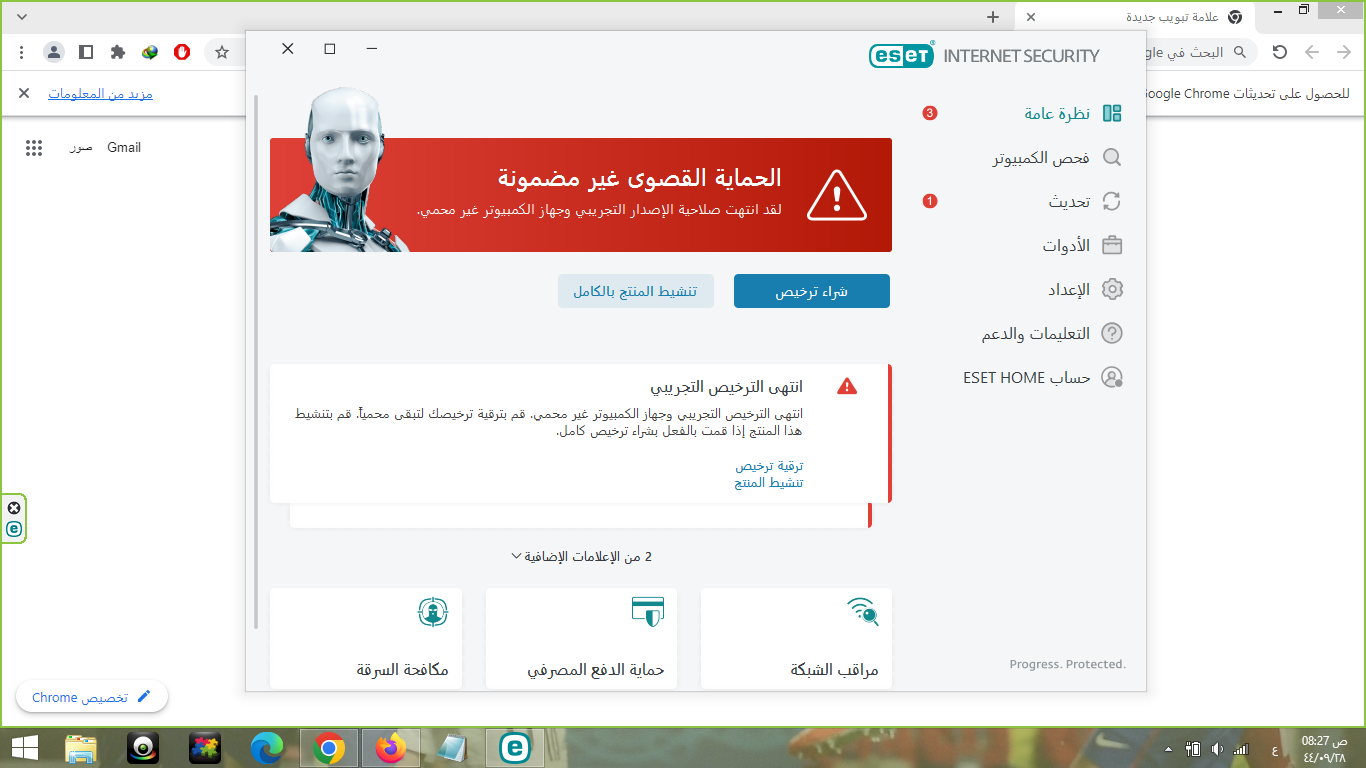Dismiss the Chrome update infobar with X
The image size is (1366, 768).
pos(24,93)
